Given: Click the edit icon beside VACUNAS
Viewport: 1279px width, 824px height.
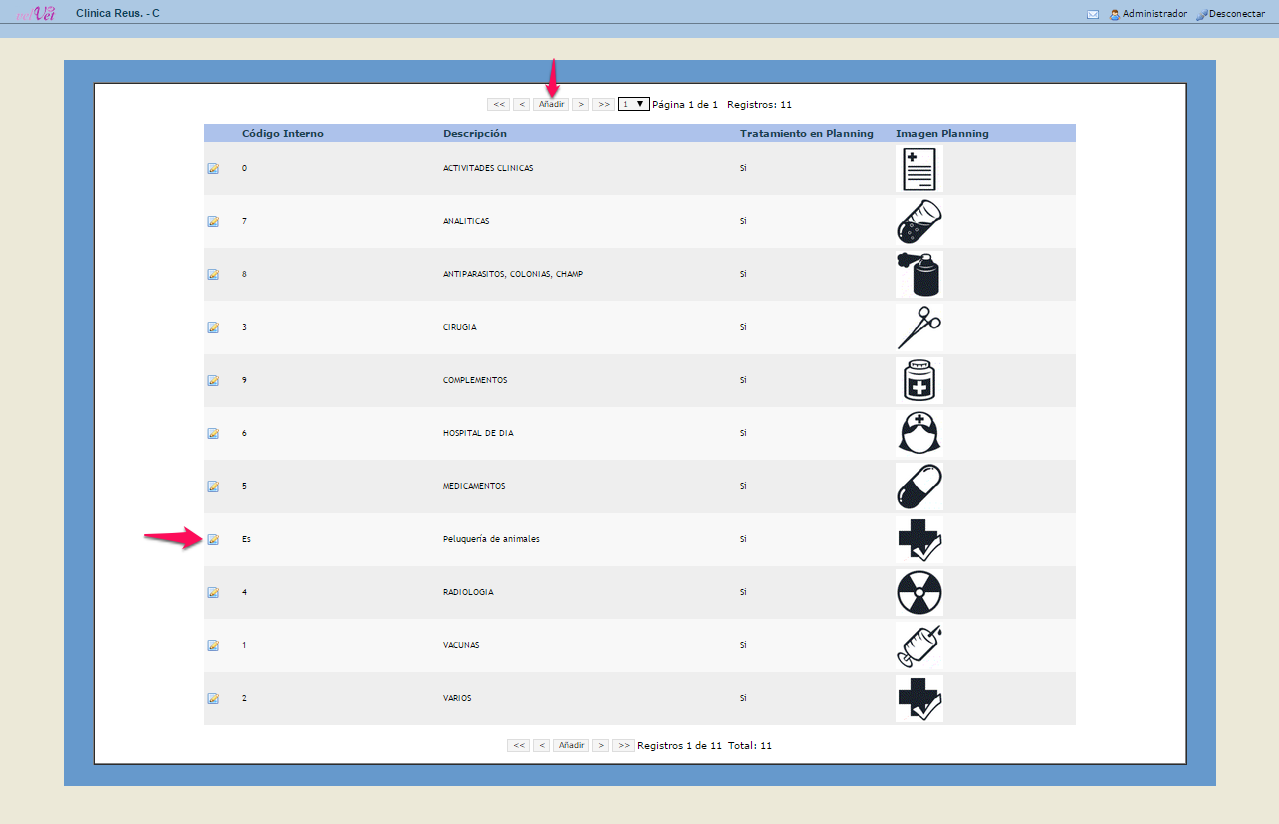Looking at the screenshot, I should (213, 646).
